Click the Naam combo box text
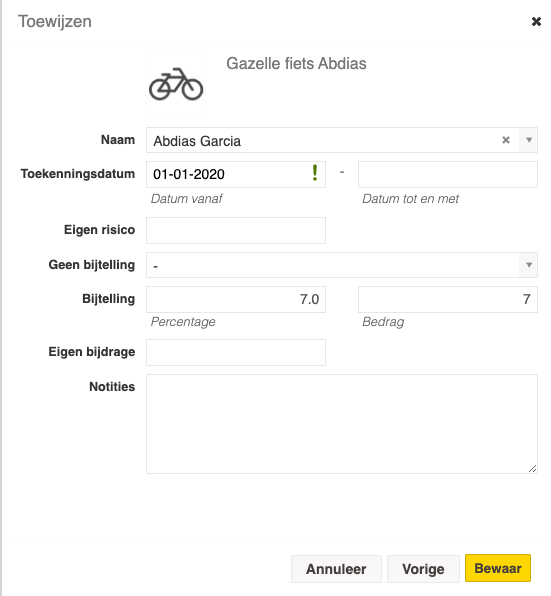The image size is (551, 596). point(197,141)
